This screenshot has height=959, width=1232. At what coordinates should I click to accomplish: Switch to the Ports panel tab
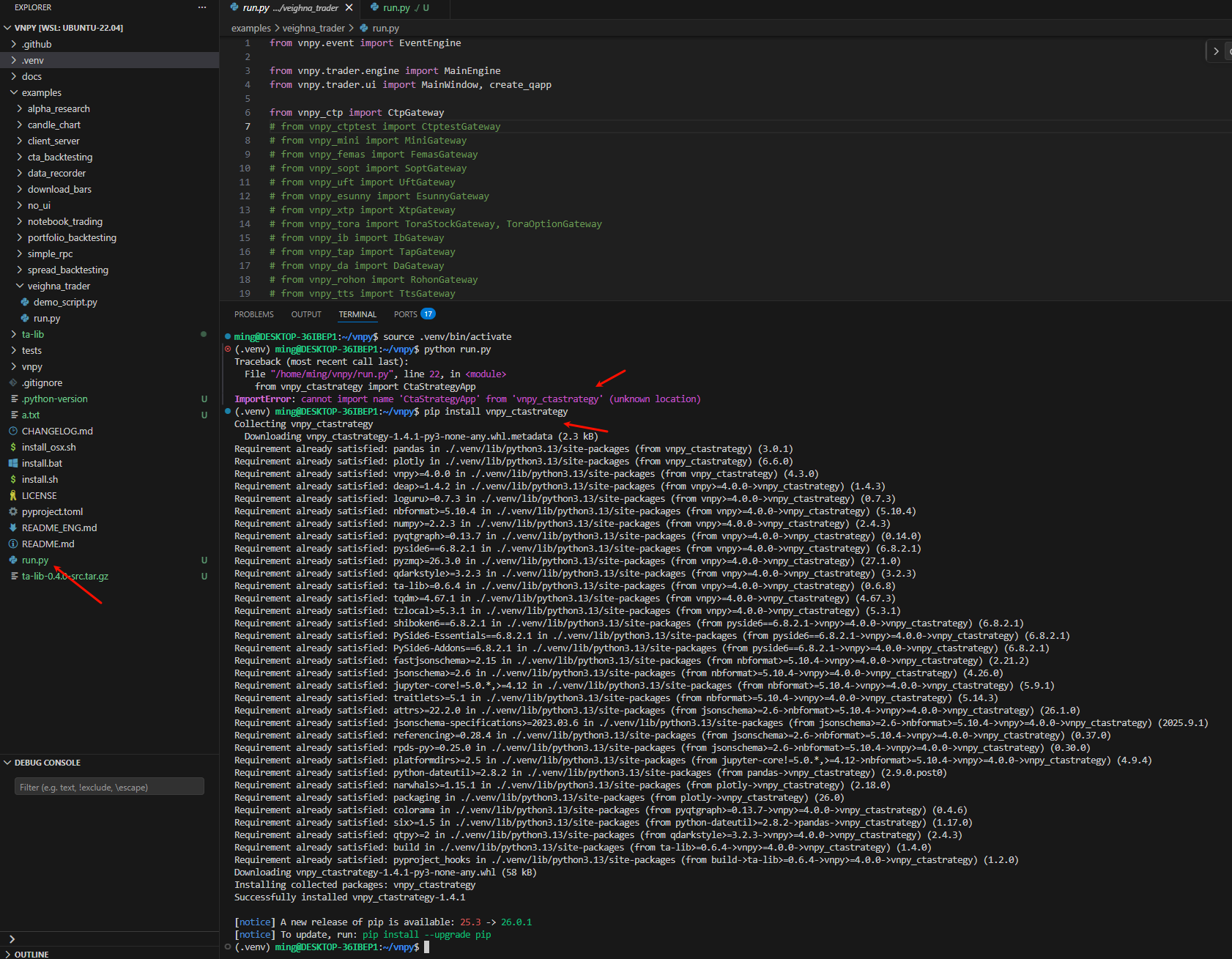[x=405, y=314]
